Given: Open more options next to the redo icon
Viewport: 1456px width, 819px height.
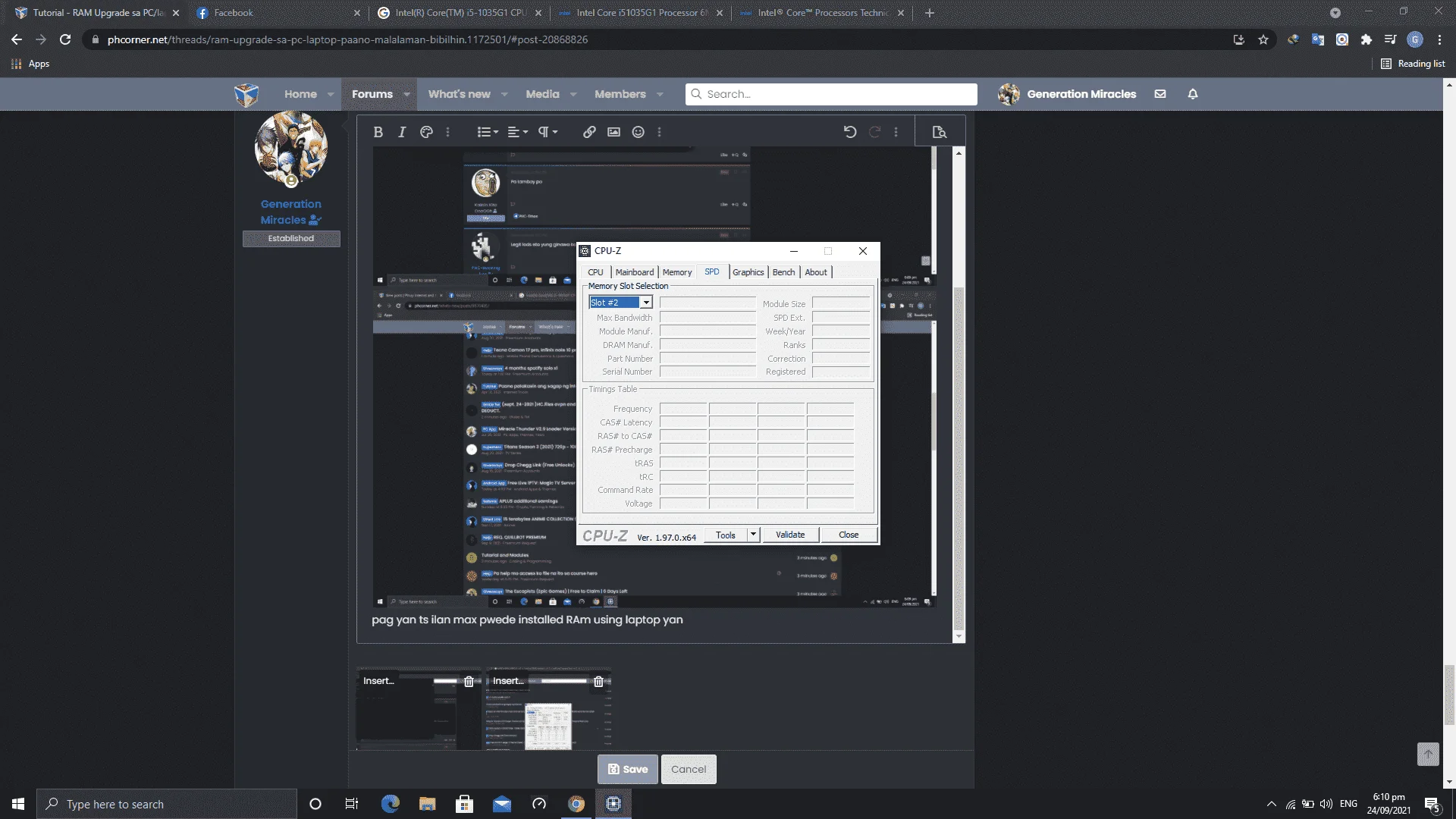Looking at the screenshot, I should (896, 132).
